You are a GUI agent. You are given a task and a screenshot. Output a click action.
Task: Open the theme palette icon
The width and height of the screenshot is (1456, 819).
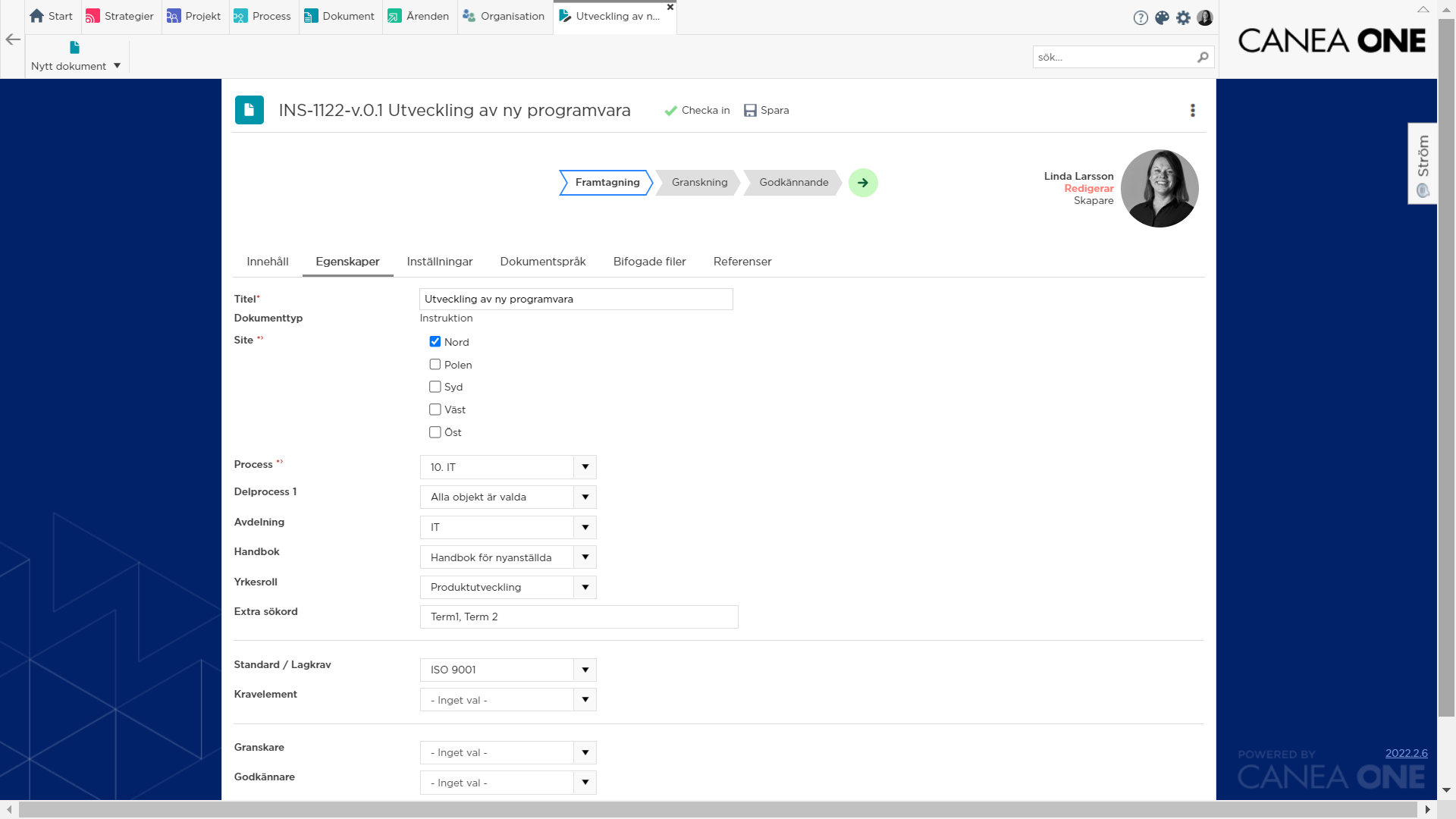1162,17
